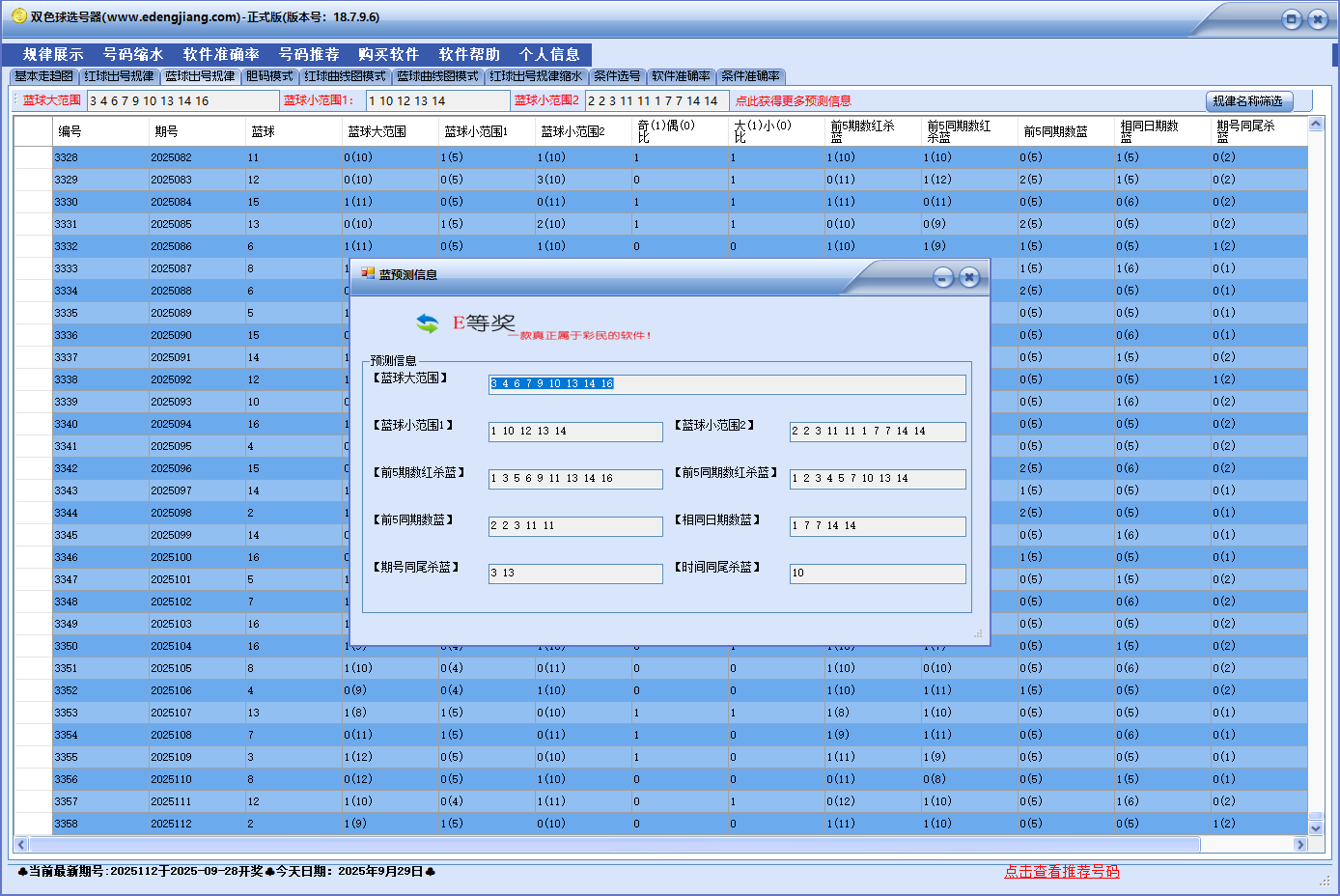Viewport: 1340px width, 896px height.
Task: Close the 蓝预测信息 dialog
Action: point(969,278)
